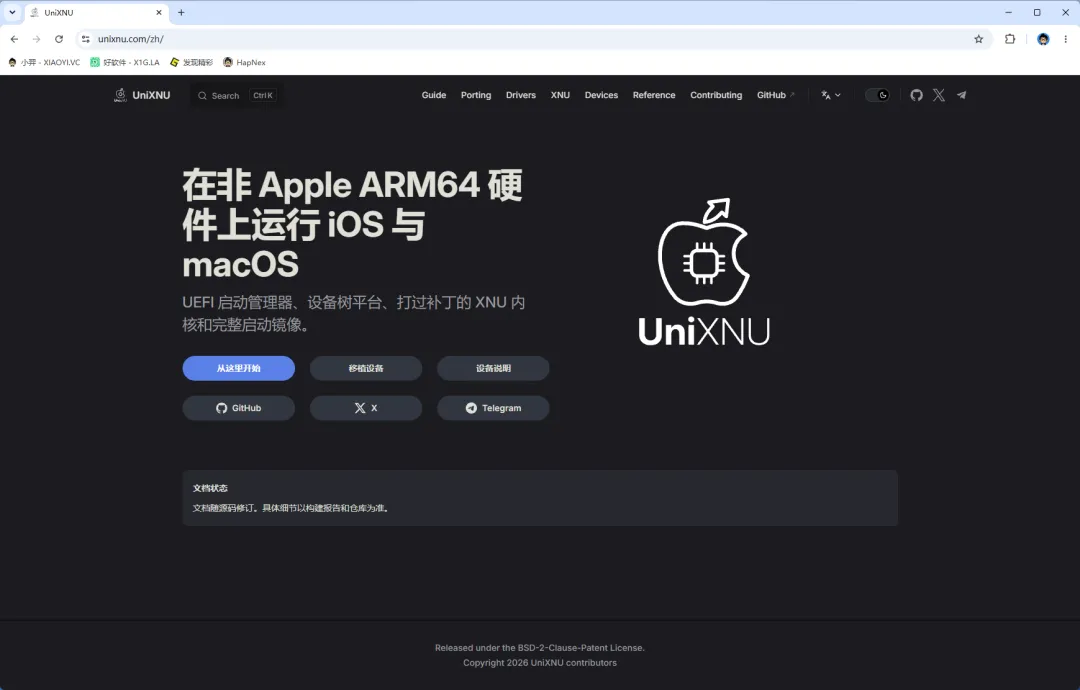The height and width of the screenshot is (690, 1080).
Task: Open language translation dropdown
Action: click(831, 95)
